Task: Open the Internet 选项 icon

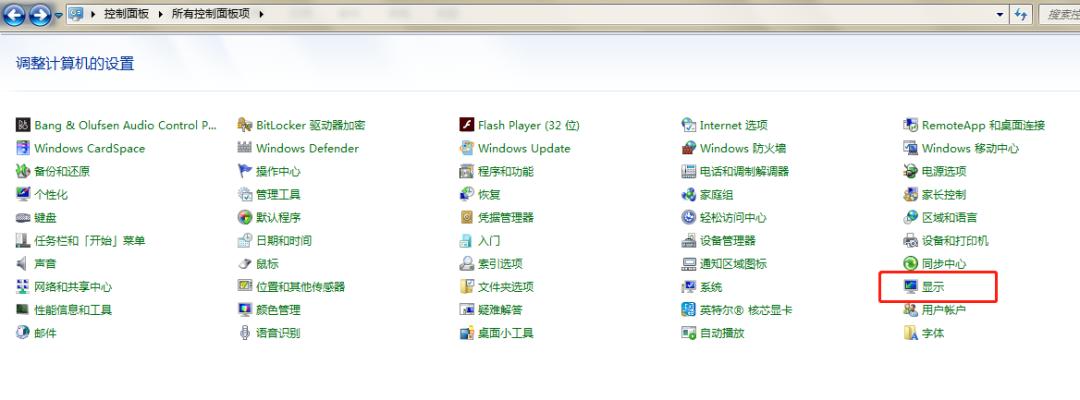Action: (689, 125)
